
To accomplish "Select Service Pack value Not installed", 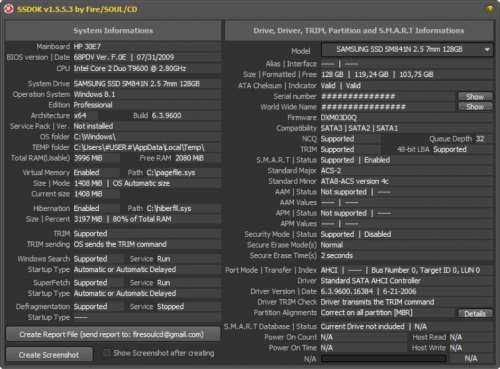I will click(93, 126).
